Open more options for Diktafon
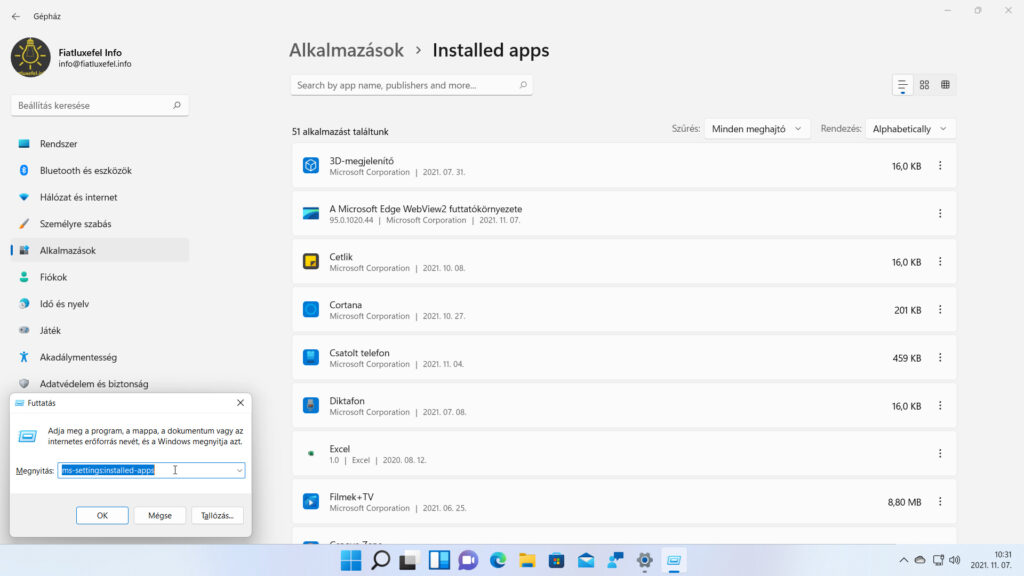This screenshot has height=576, width=1024. pos(940,406)
